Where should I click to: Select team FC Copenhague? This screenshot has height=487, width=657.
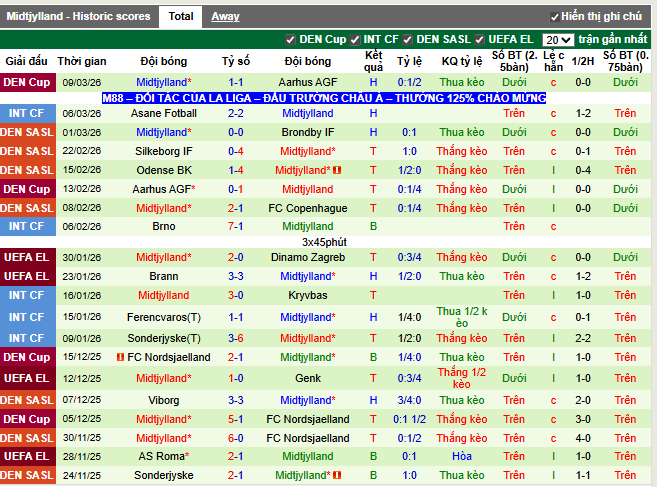308,208
